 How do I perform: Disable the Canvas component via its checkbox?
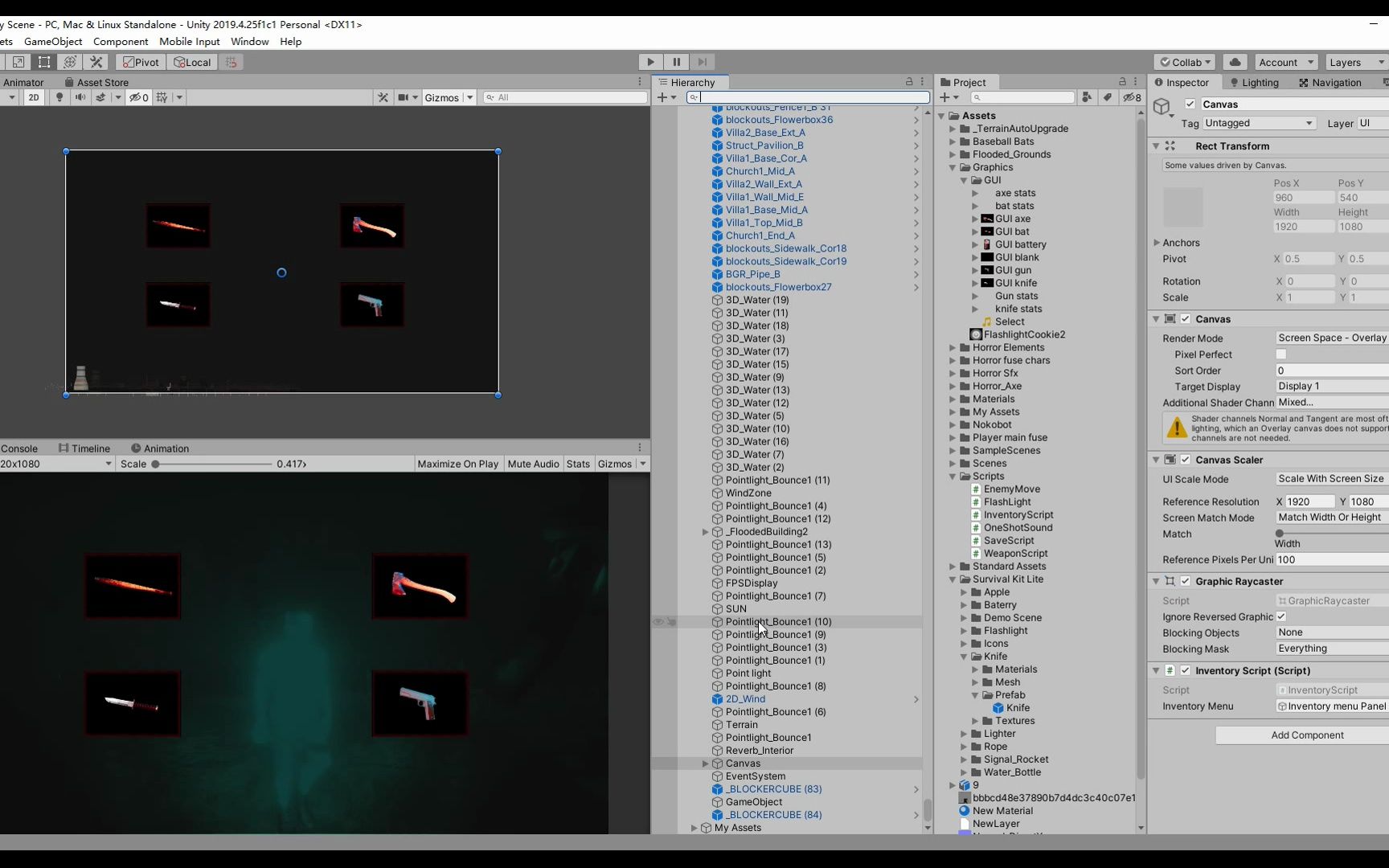click(1185, 319)
